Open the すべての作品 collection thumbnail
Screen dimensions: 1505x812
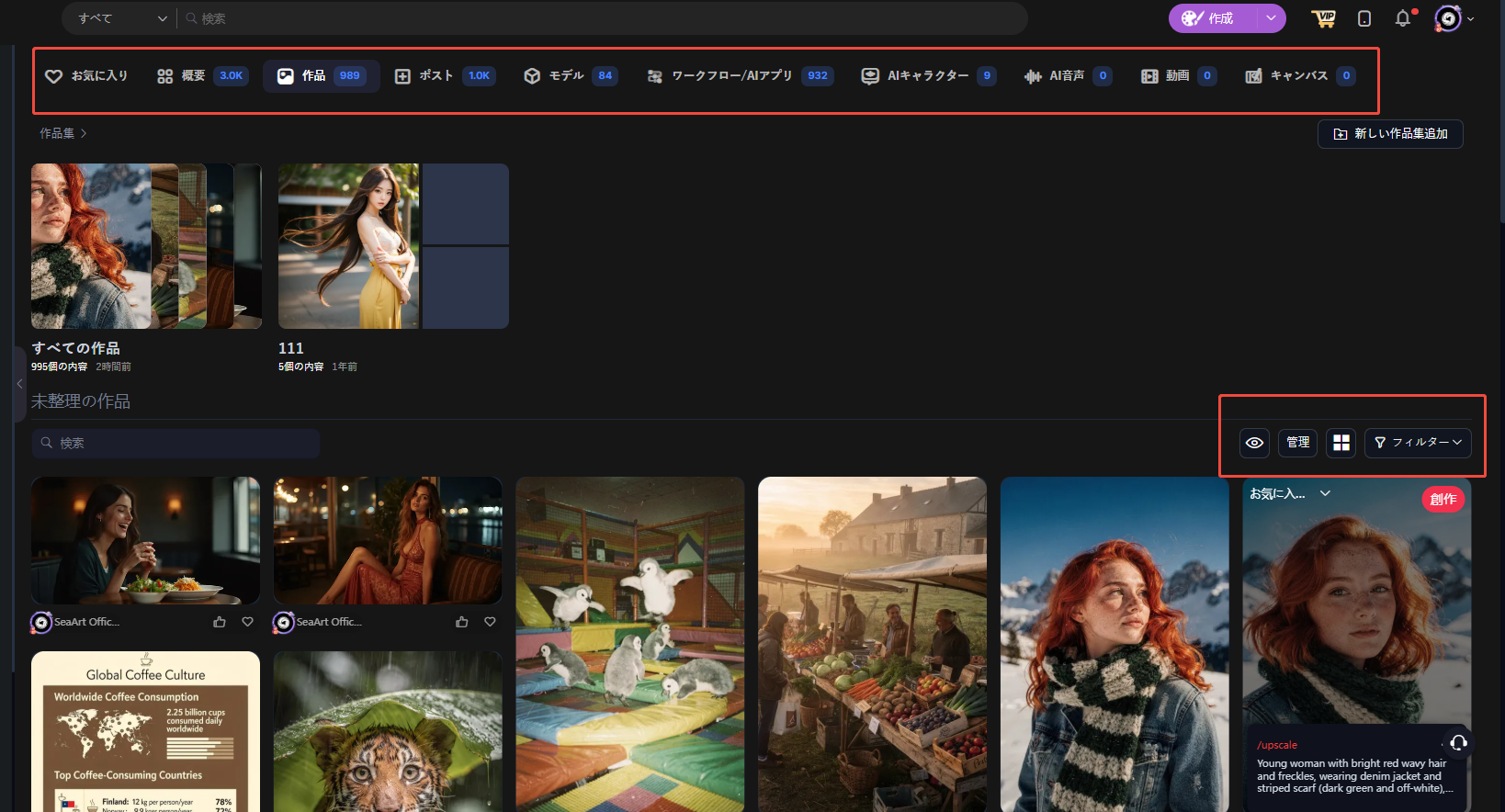[146, 246]
